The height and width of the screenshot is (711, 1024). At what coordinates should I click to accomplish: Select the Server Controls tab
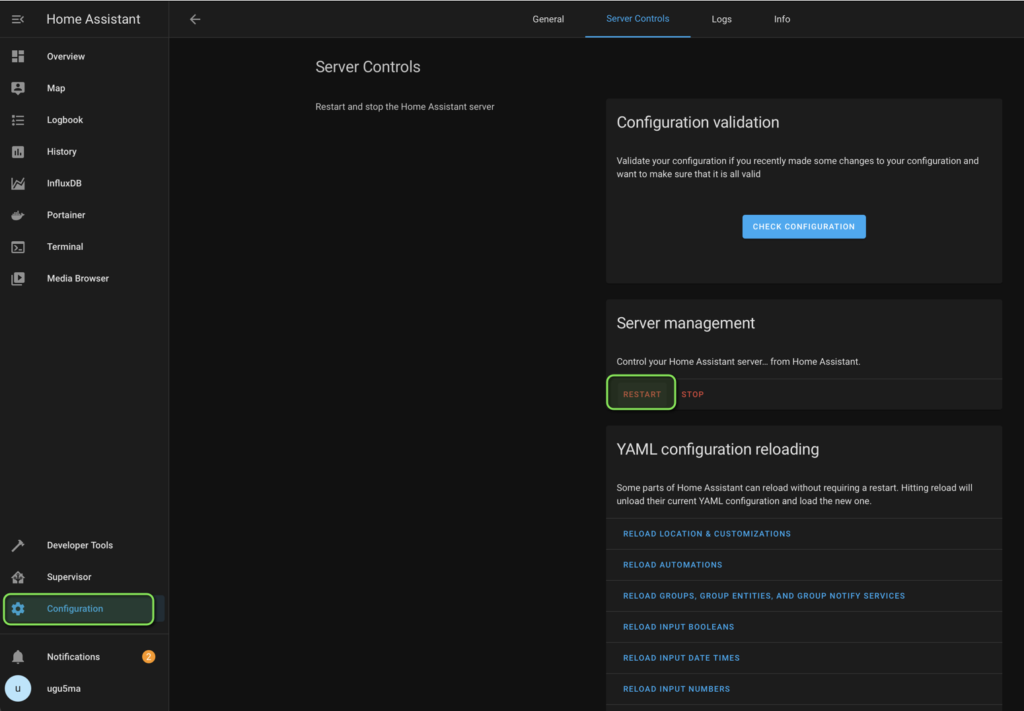click(637, 18)
